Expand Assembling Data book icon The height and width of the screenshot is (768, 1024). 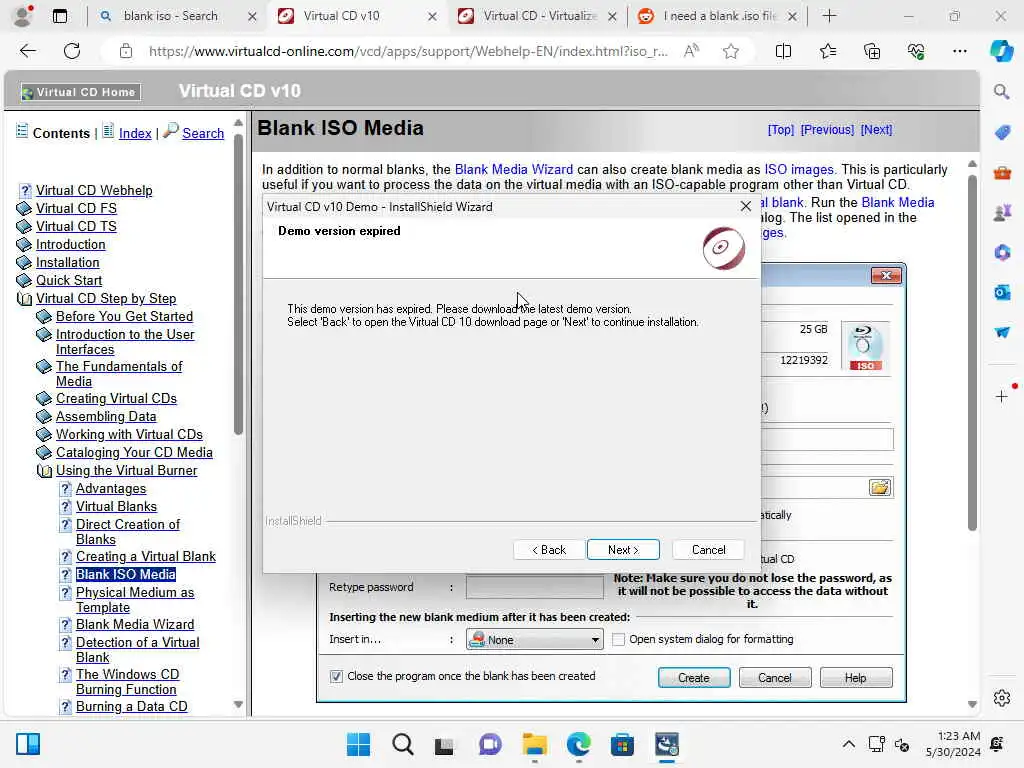[x=44, y=416]
